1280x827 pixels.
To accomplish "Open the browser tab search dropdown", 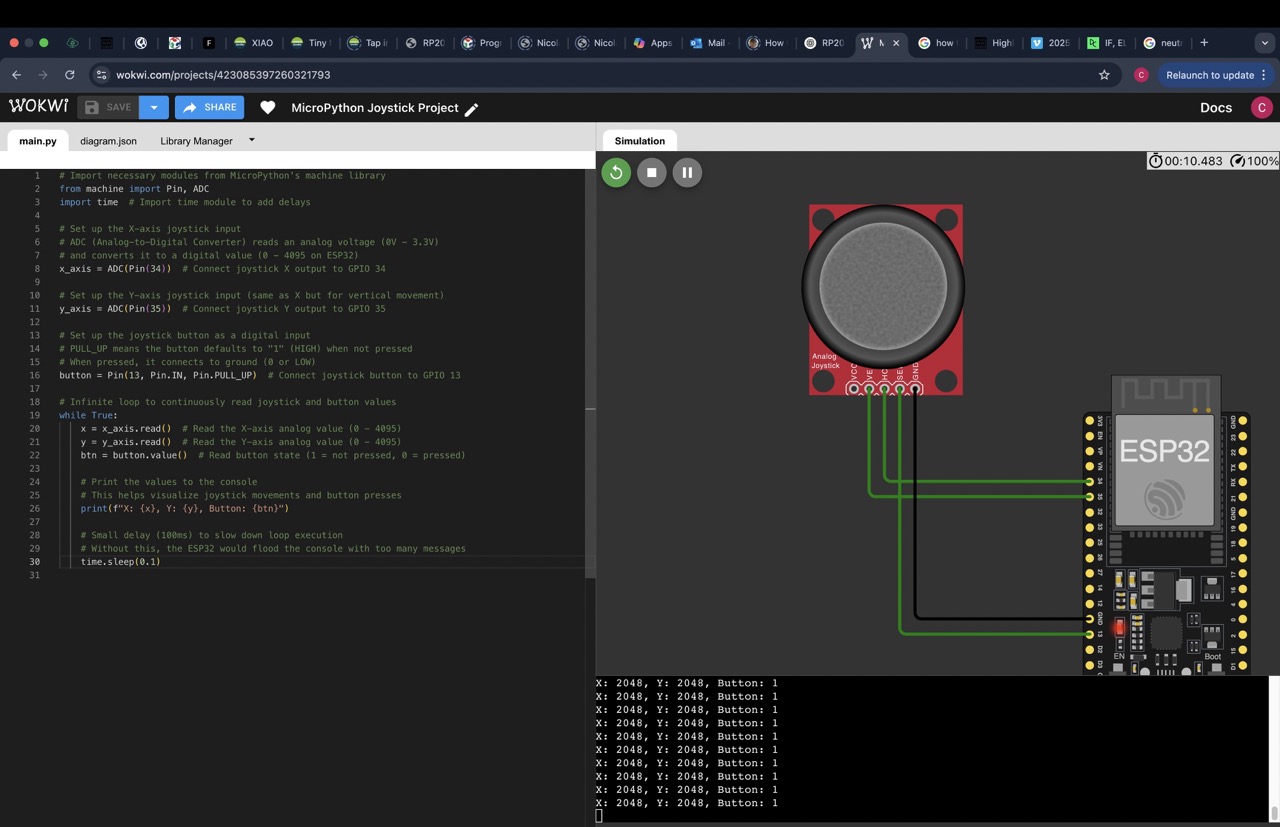I will 1264,43.
